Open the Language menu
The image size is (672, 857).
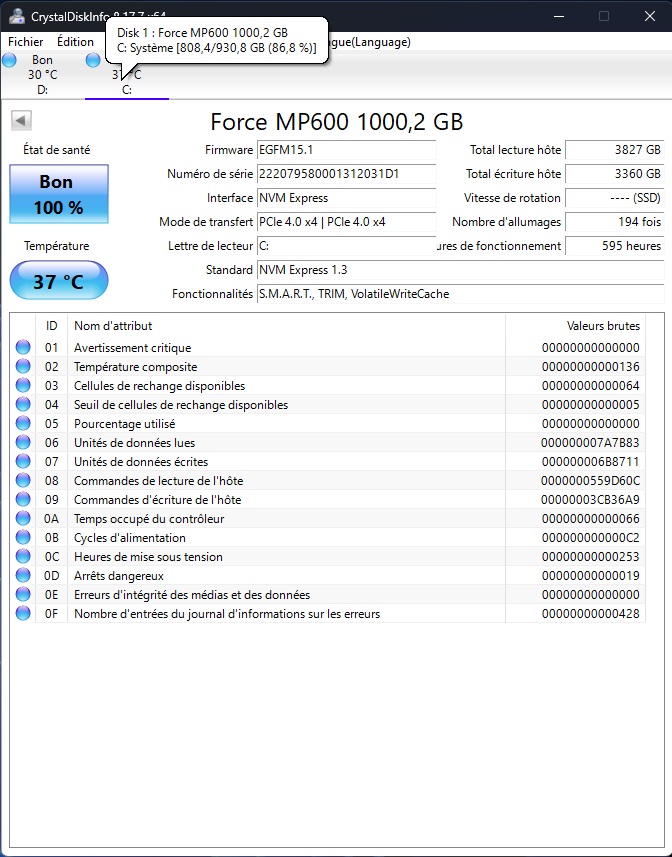369,42
